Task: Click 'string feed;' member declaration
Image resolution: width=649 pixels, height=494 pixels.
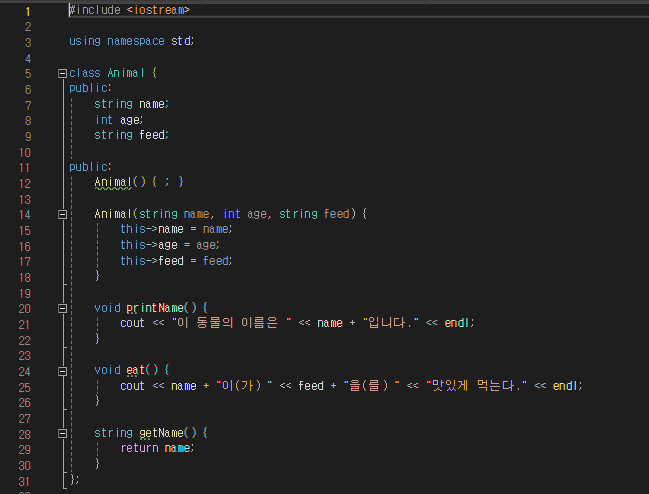Action: coord(131,135)
